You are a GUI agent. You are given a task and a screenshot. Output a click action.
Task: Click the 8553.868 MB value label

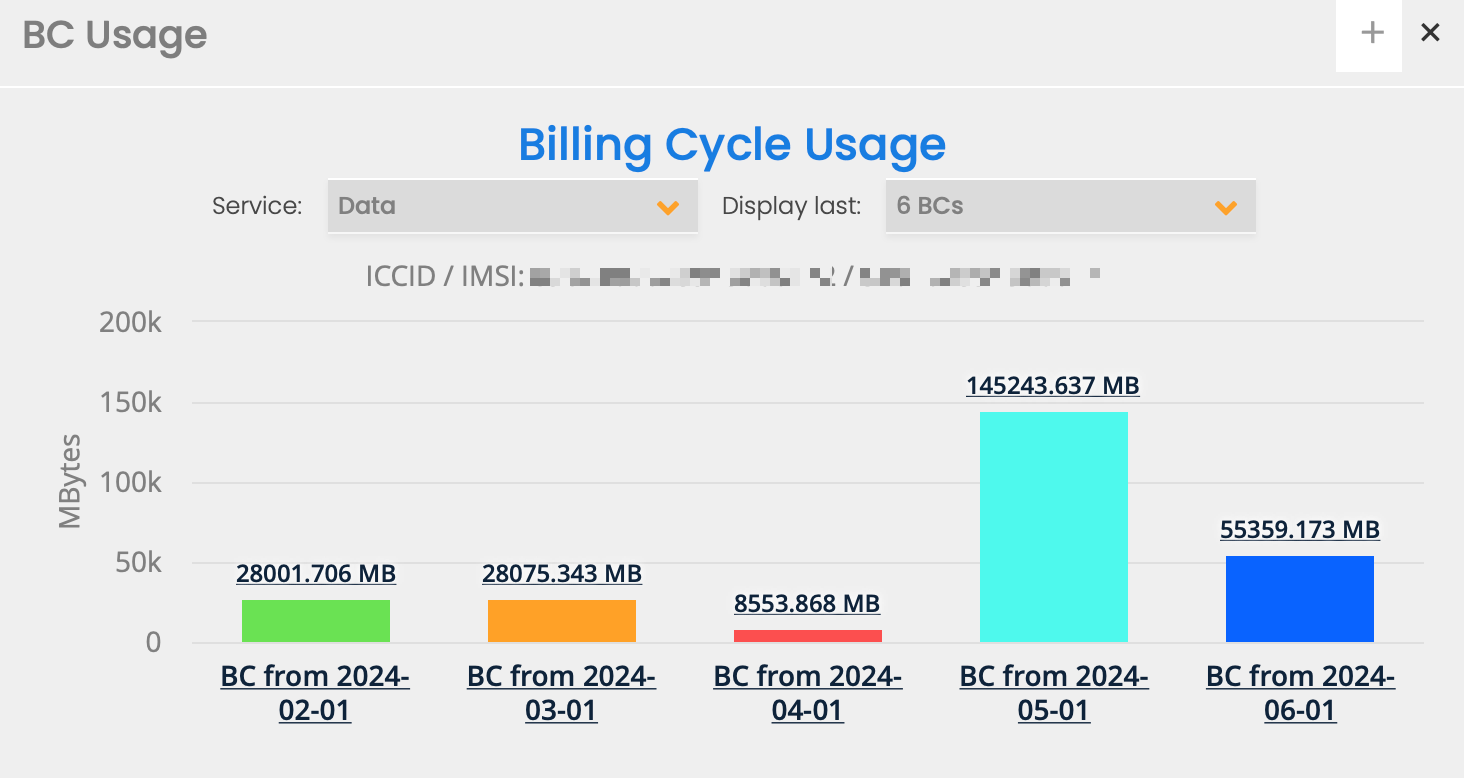pos(807,604)
